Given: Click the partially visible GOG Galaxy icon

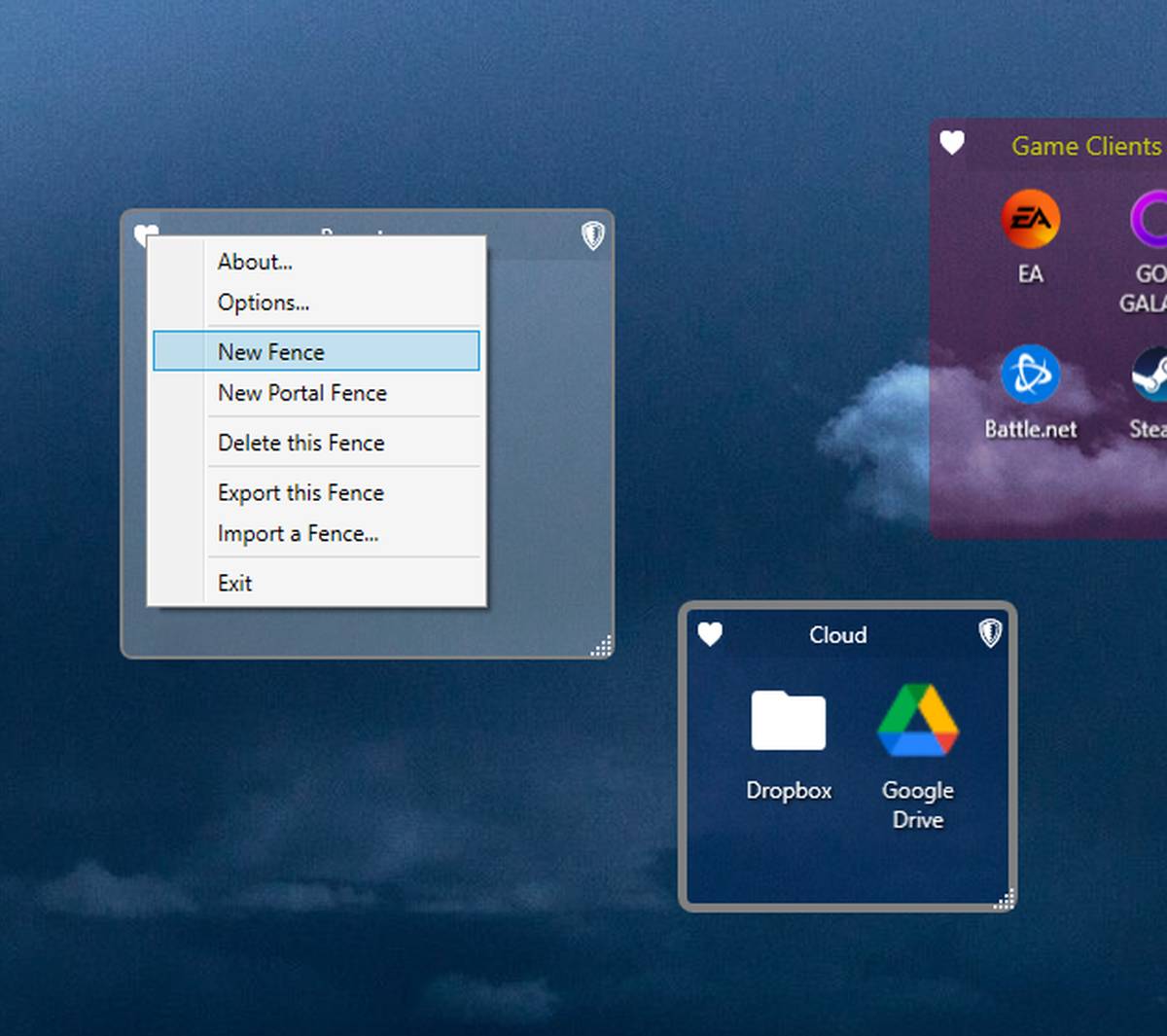Looking at the screenshot, I should (x=1151, y=220).
